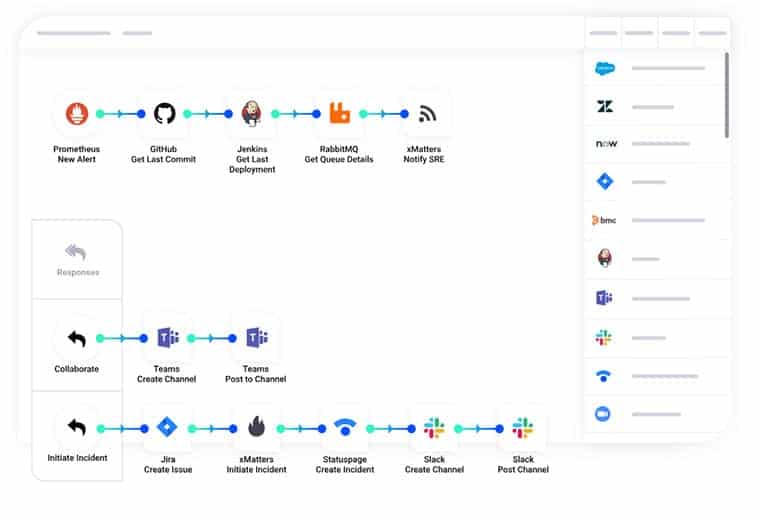Click the Statuspage Create Incident step
Image resolution: width=760 pixels, height=520 pixels.
click(345, 428)
